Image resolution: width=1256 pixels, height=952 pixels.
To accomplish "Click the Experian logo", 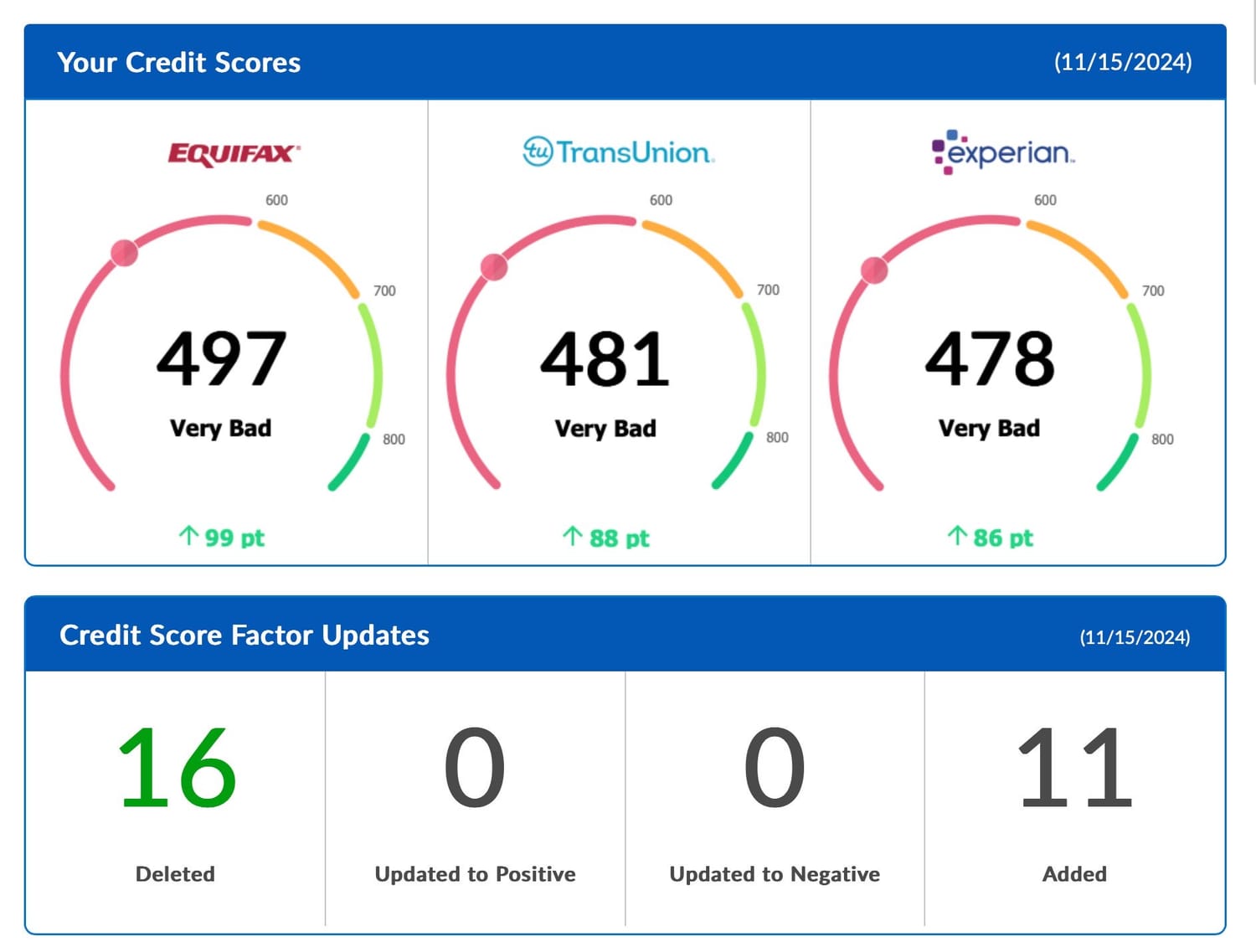I will point(1002,152).
